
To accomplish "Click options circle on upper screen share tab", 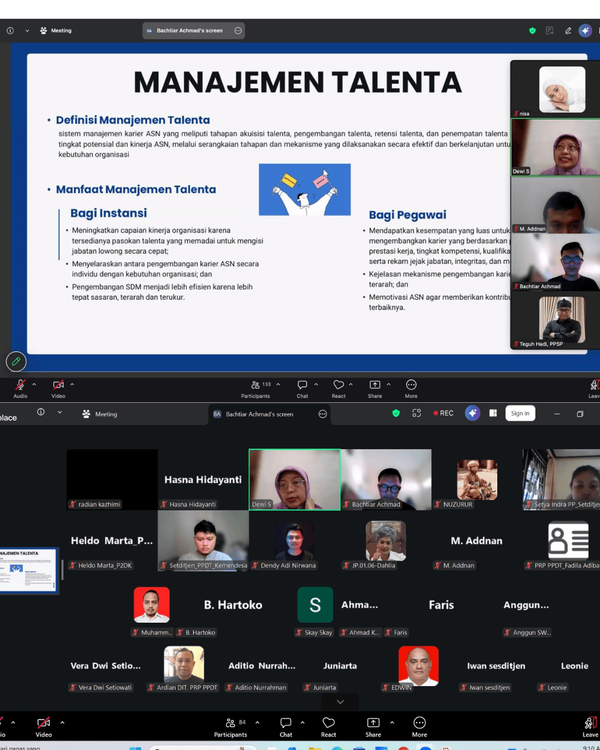I will [238, 31].
